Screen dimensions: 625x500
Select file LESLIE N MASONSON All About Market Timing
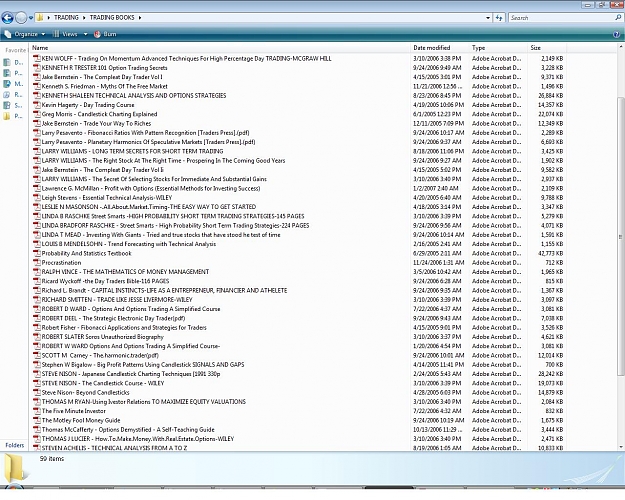149,207
